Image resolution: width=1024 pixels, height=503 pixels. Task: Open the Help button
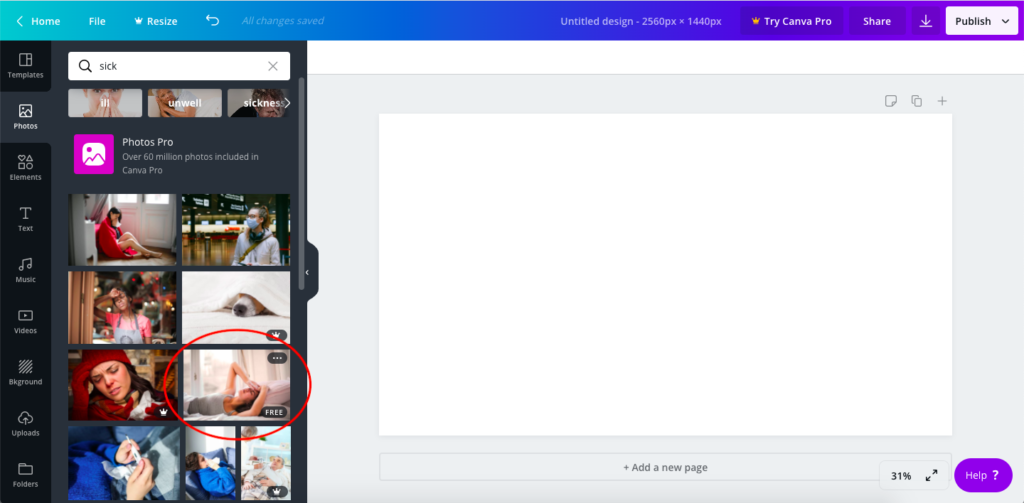coord(983,475)
